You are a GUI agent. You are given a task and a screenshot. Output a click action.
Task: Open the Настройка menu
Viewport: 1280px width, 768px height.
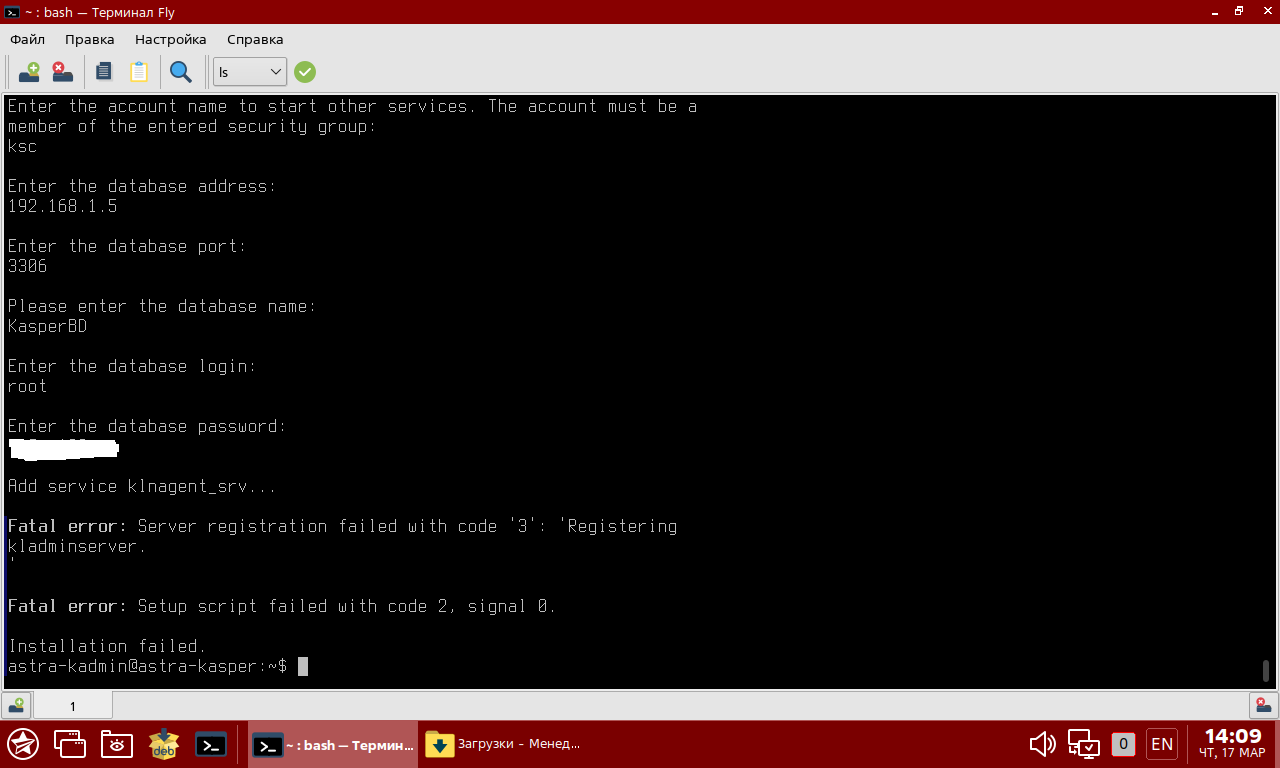(x=171, y=39)
